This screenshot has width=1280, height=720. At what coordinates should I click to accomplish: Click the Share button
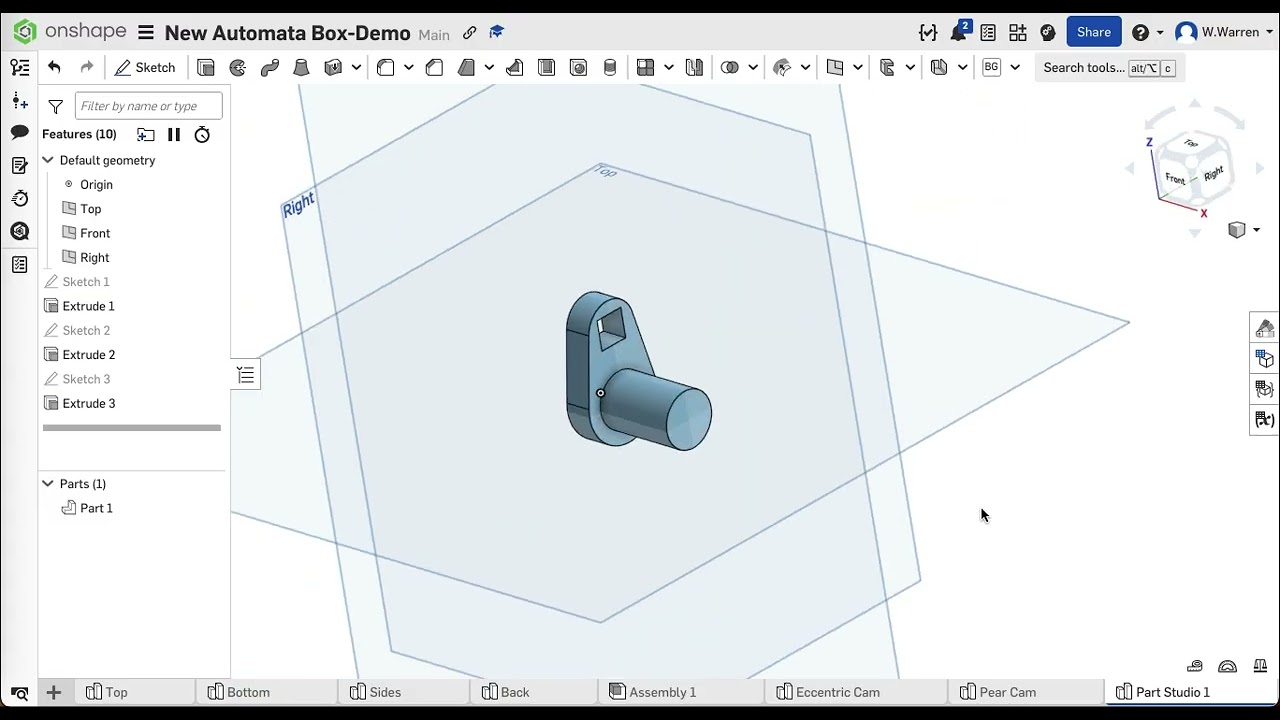point(1093,32)
